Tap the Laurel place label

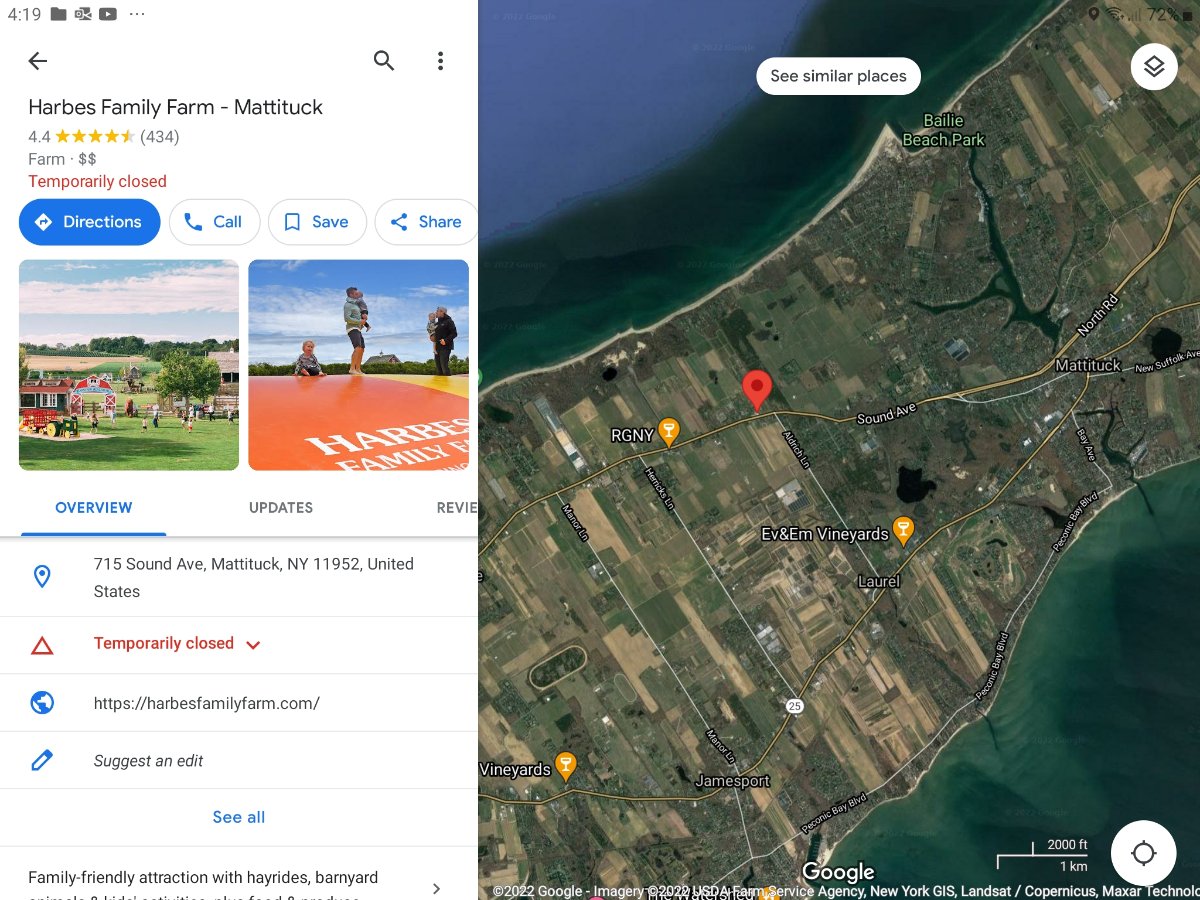879,581
